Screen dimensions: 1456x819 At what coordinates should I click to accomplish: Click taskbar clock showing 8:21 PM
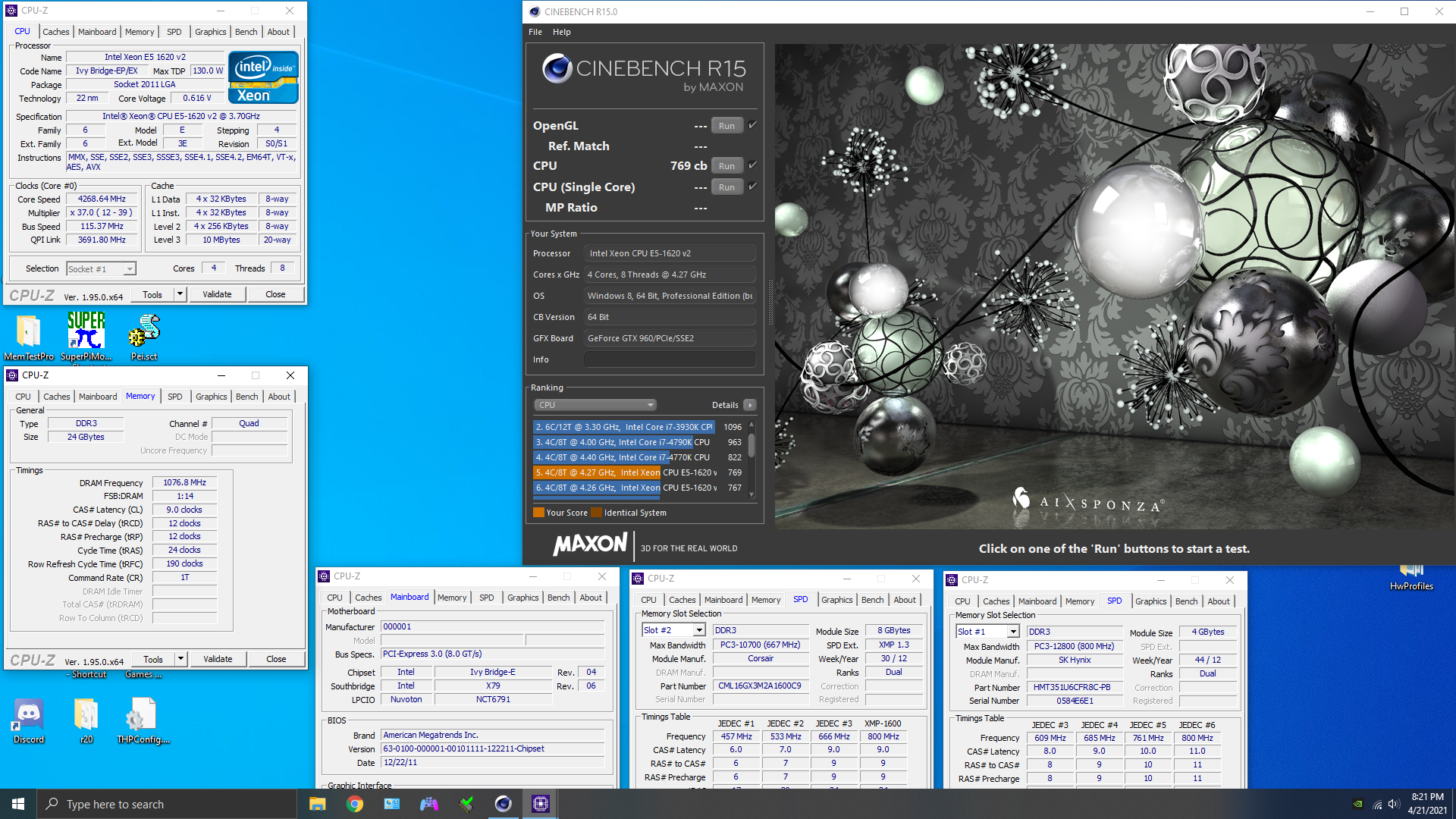coord(1427,804)
